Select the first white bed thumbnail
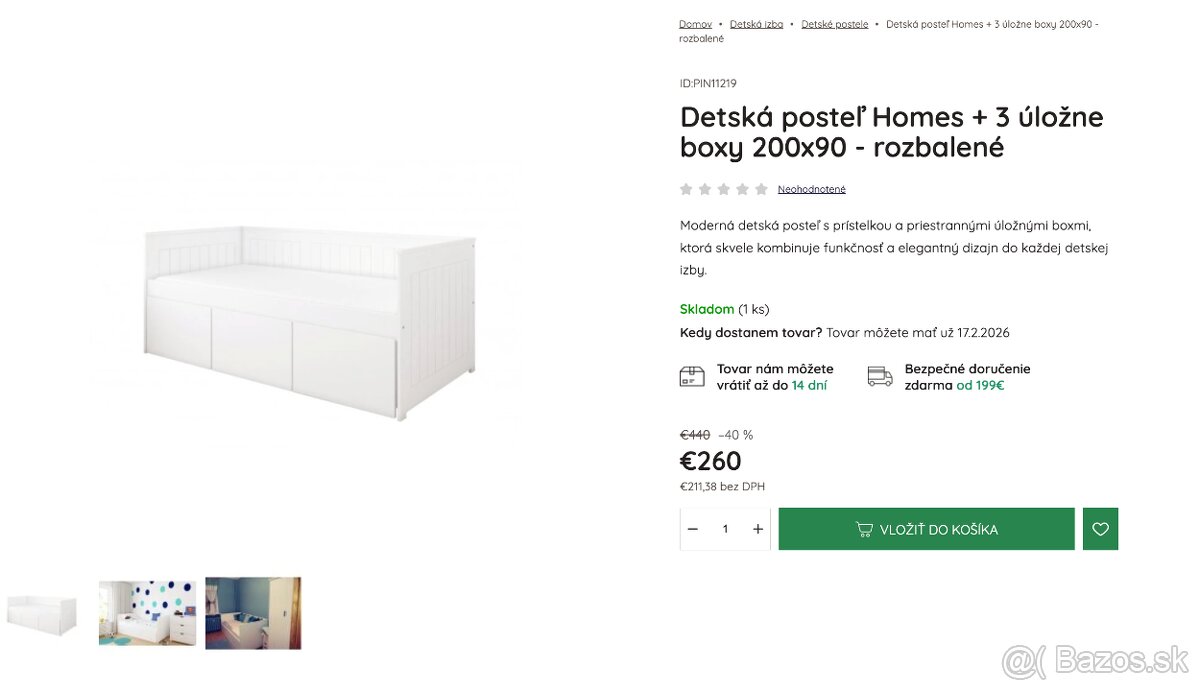The height and width of the screenshot is (690, 1200). pos(41,613)
